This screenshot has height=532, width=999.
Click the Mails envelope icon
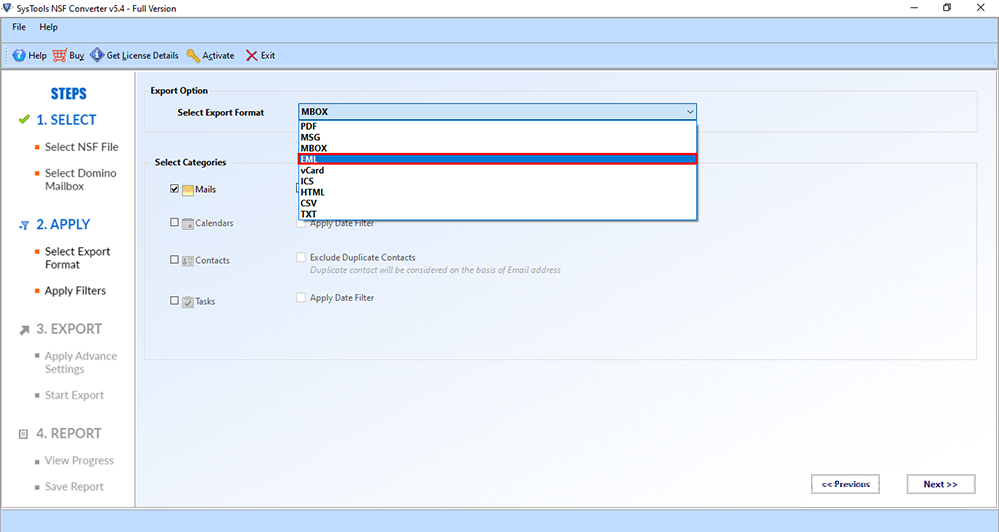[188, 190]
